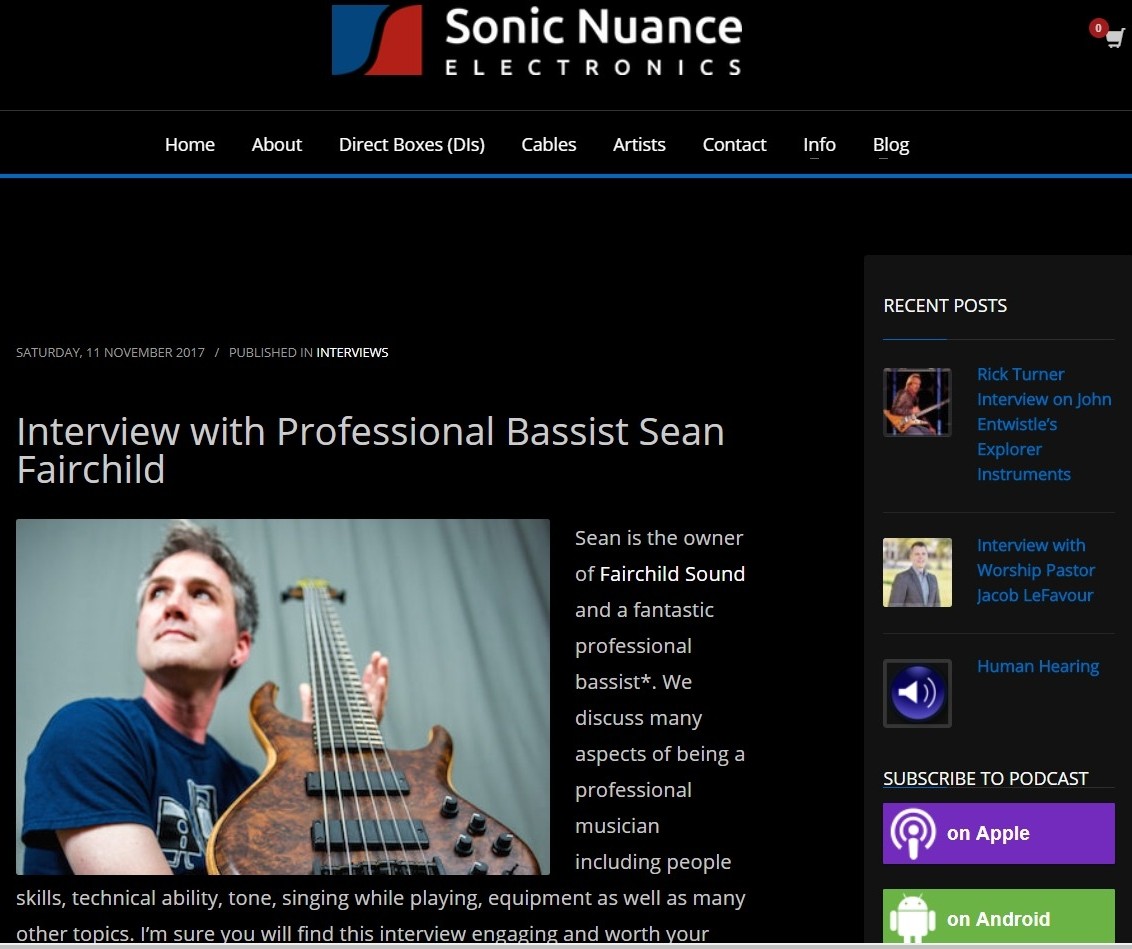Click the Sonic Nuance Electronics logo
Viewport: 1132px width, 949px height.
point(537,42)
